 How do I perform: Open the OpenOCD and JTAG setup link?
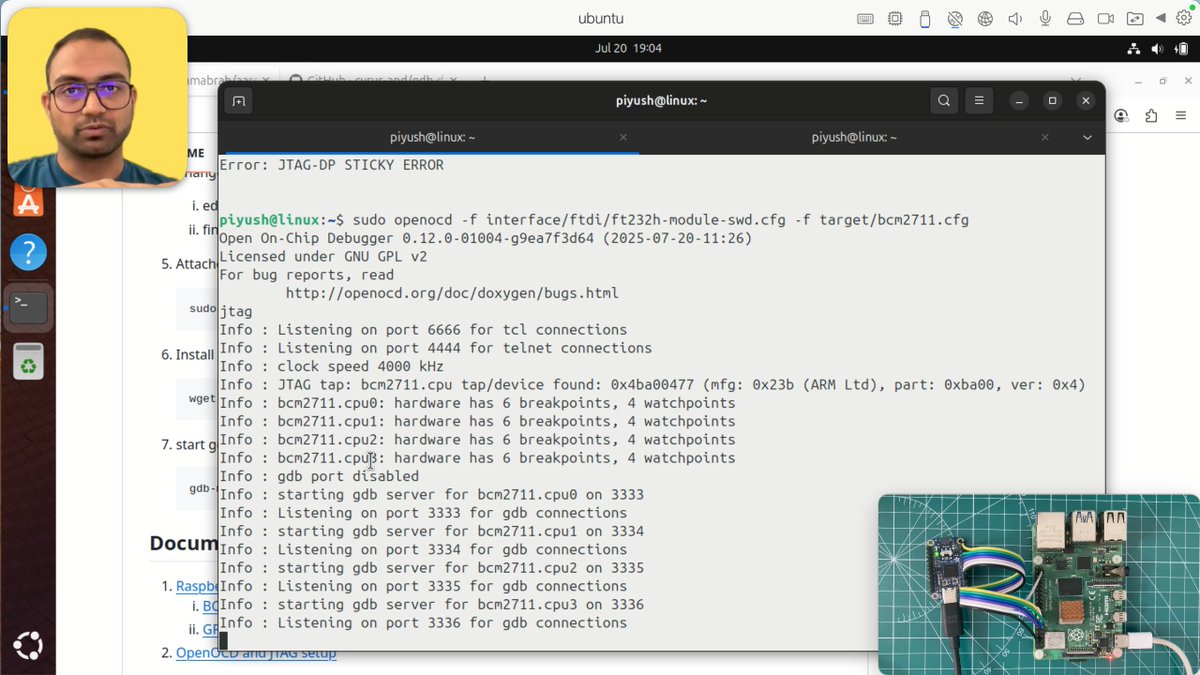click(256, 653)
